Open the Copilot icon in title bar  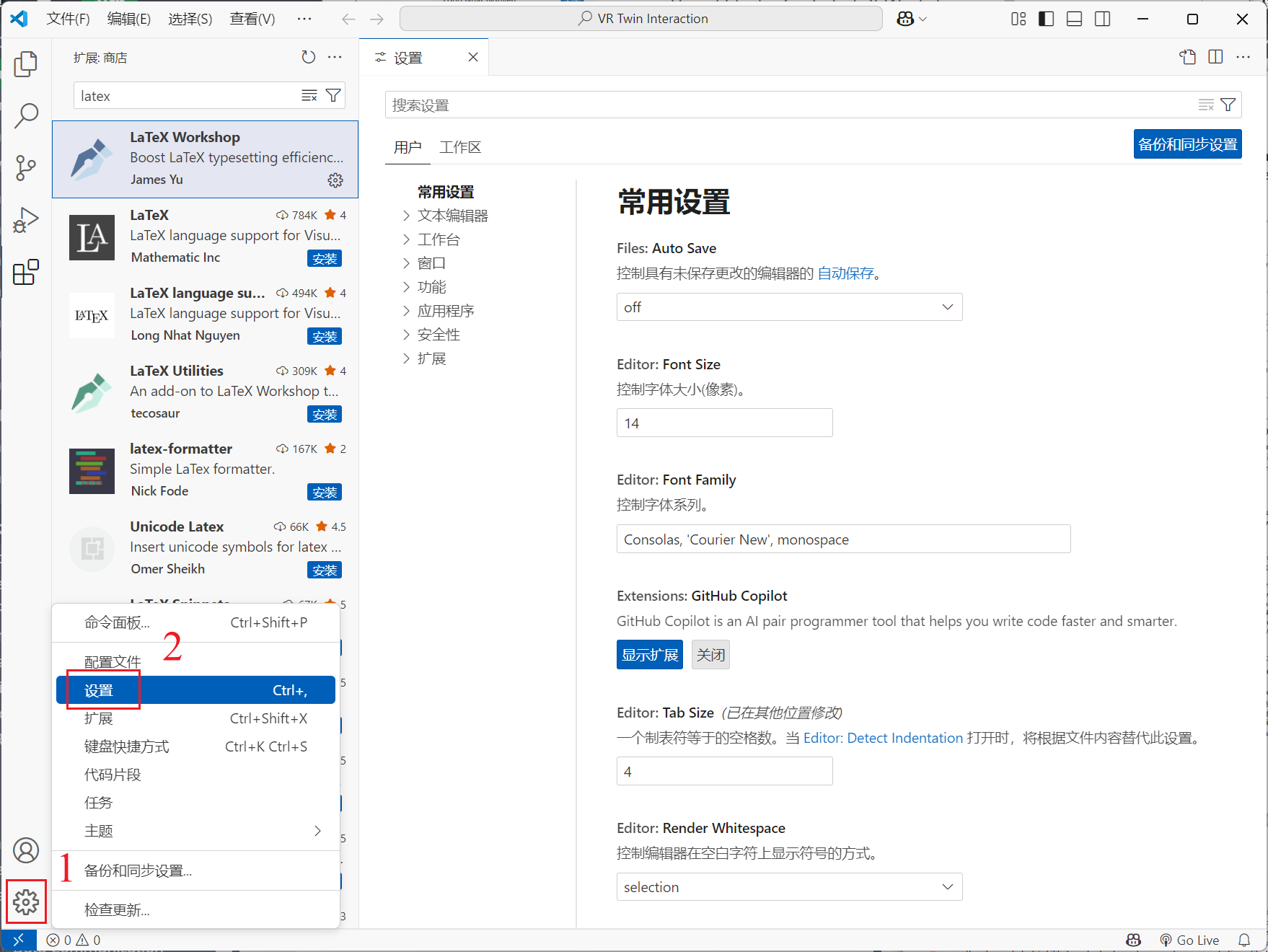pyautogui.click(x=906, y=19)
